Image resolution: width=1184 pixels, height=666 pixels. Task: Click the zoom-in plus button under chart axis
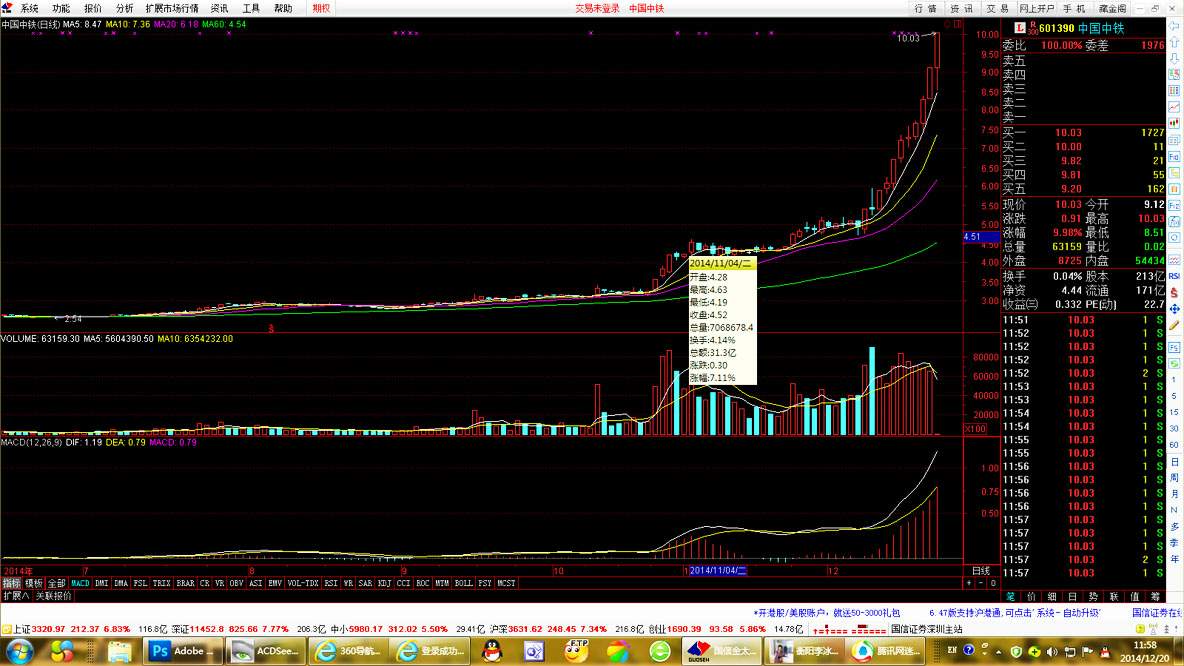969,583
